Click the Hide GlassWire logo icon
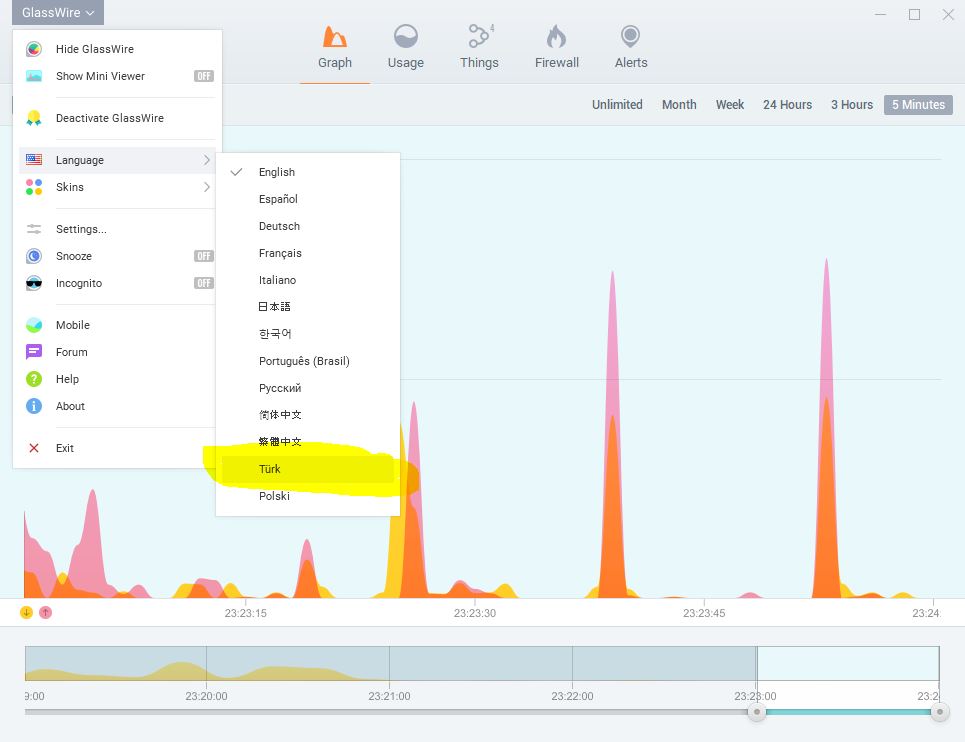 click(x=34, y=49)
